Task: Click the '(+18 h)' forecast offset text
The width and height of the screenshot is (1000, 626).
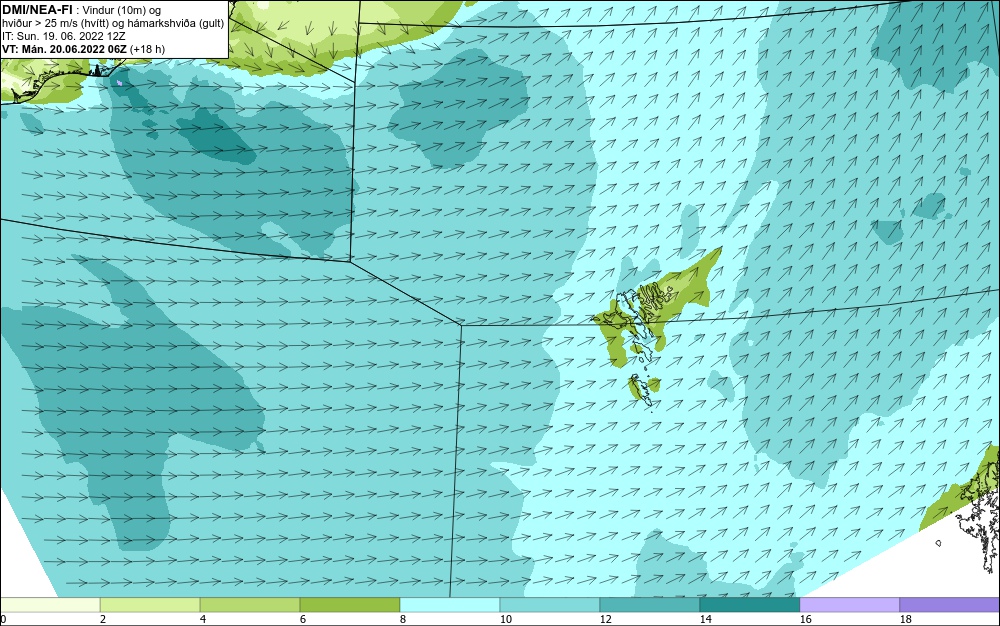Action: pos(147,49)
